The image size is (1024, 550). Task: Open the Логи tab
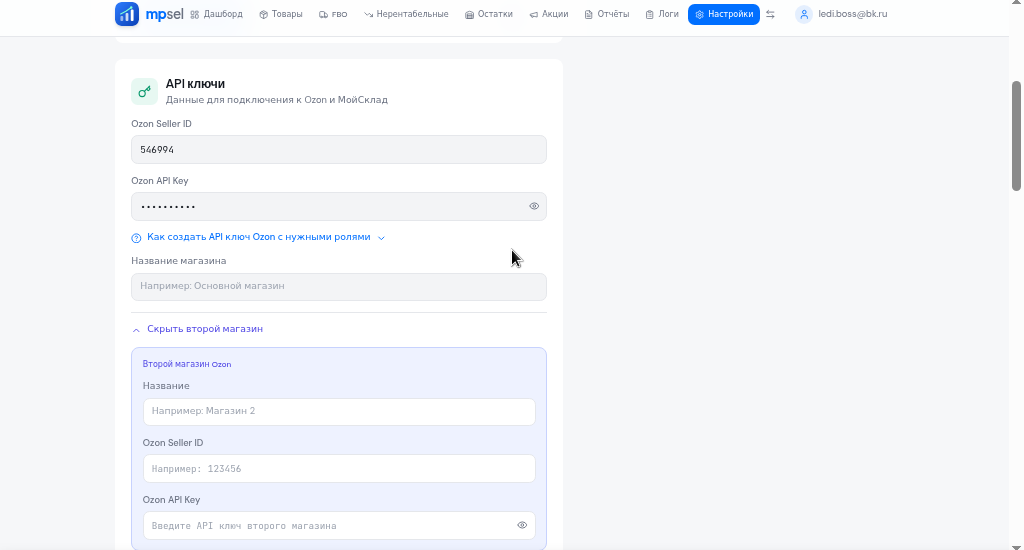coord(662,14)
